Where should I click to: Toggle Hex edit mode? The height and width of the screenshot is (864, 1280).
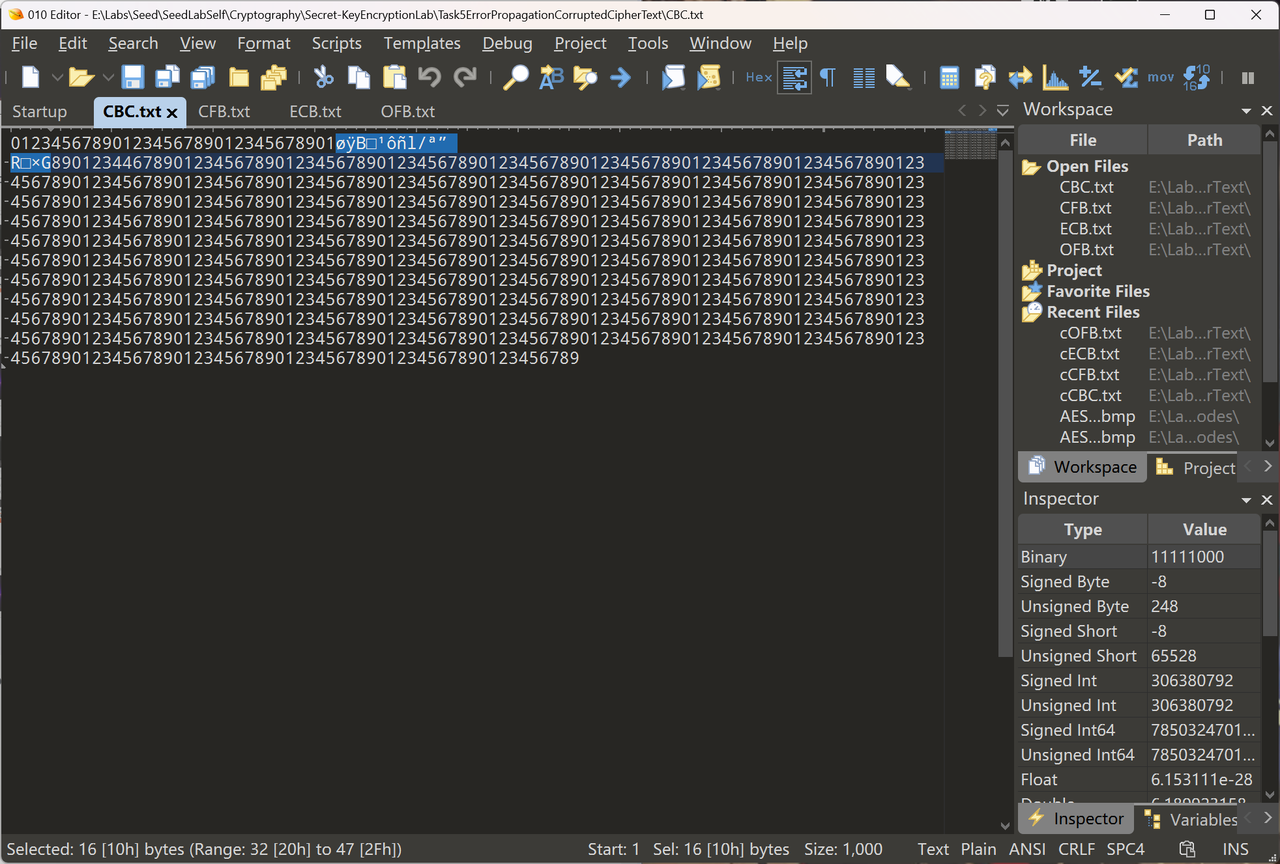click(759, 77)
